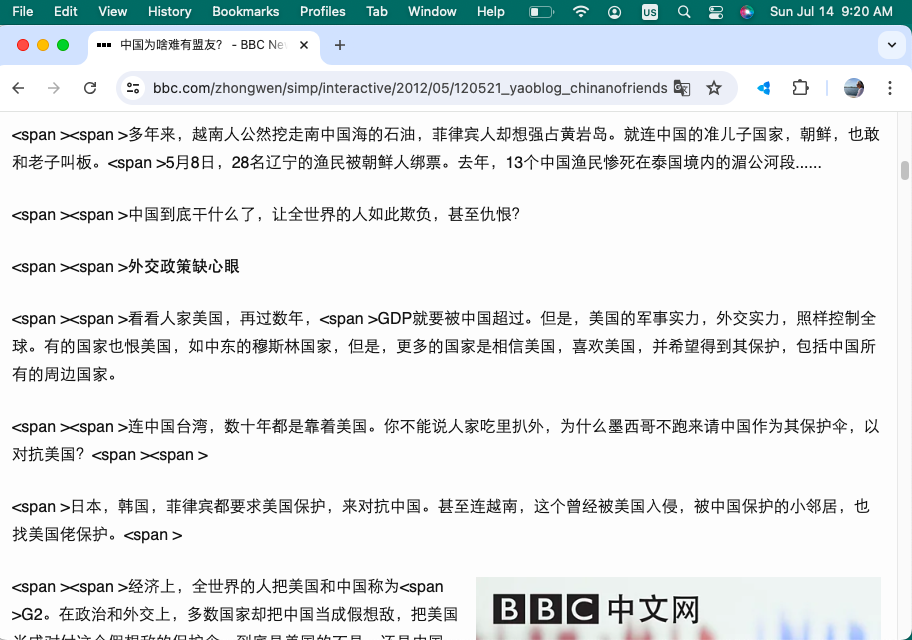Open the Chrome profile avatar
Screen dimensions: 912x640
pos(853,88)
